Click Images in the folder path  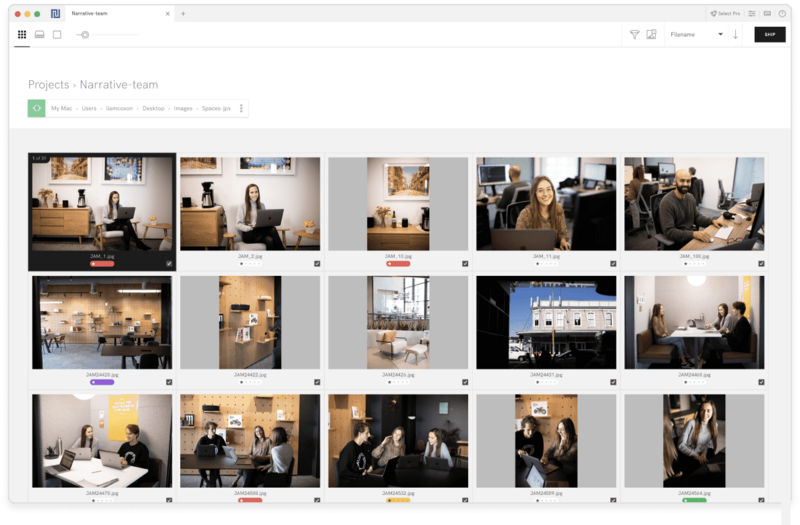(183, 109)
